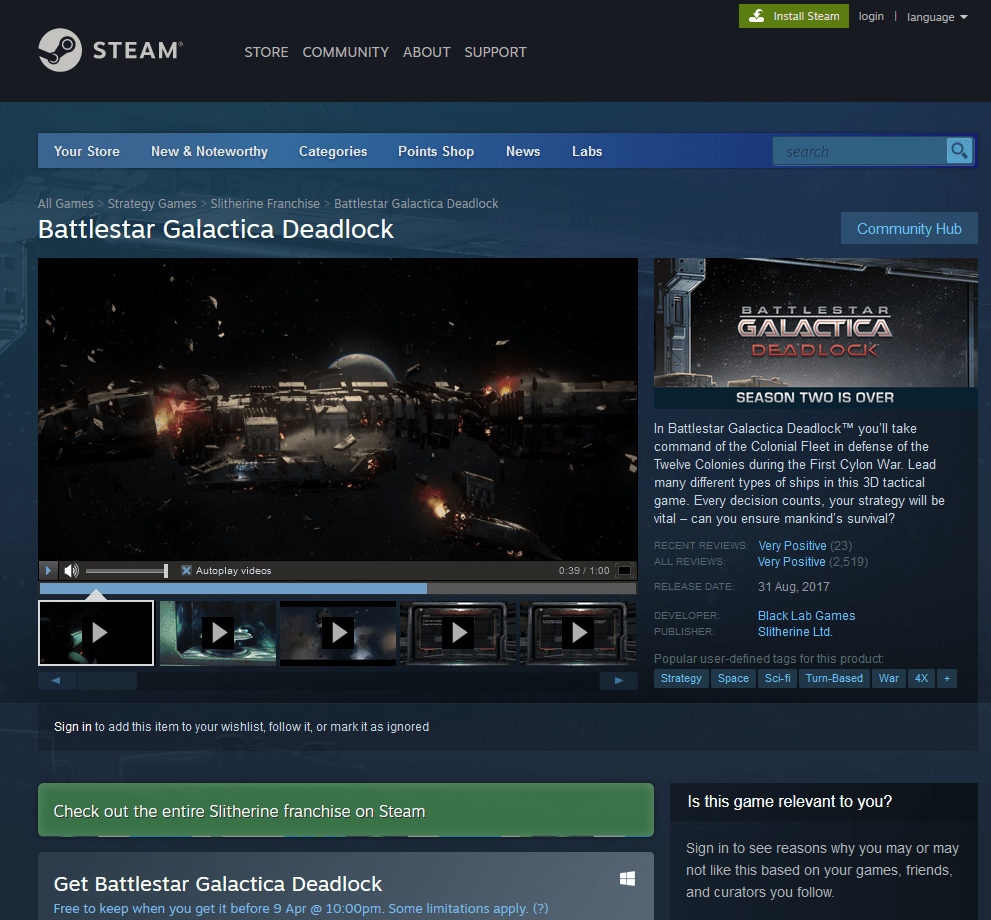
Task: Toggle the Autoplay videos checkbox
Action: coord(186,571)
